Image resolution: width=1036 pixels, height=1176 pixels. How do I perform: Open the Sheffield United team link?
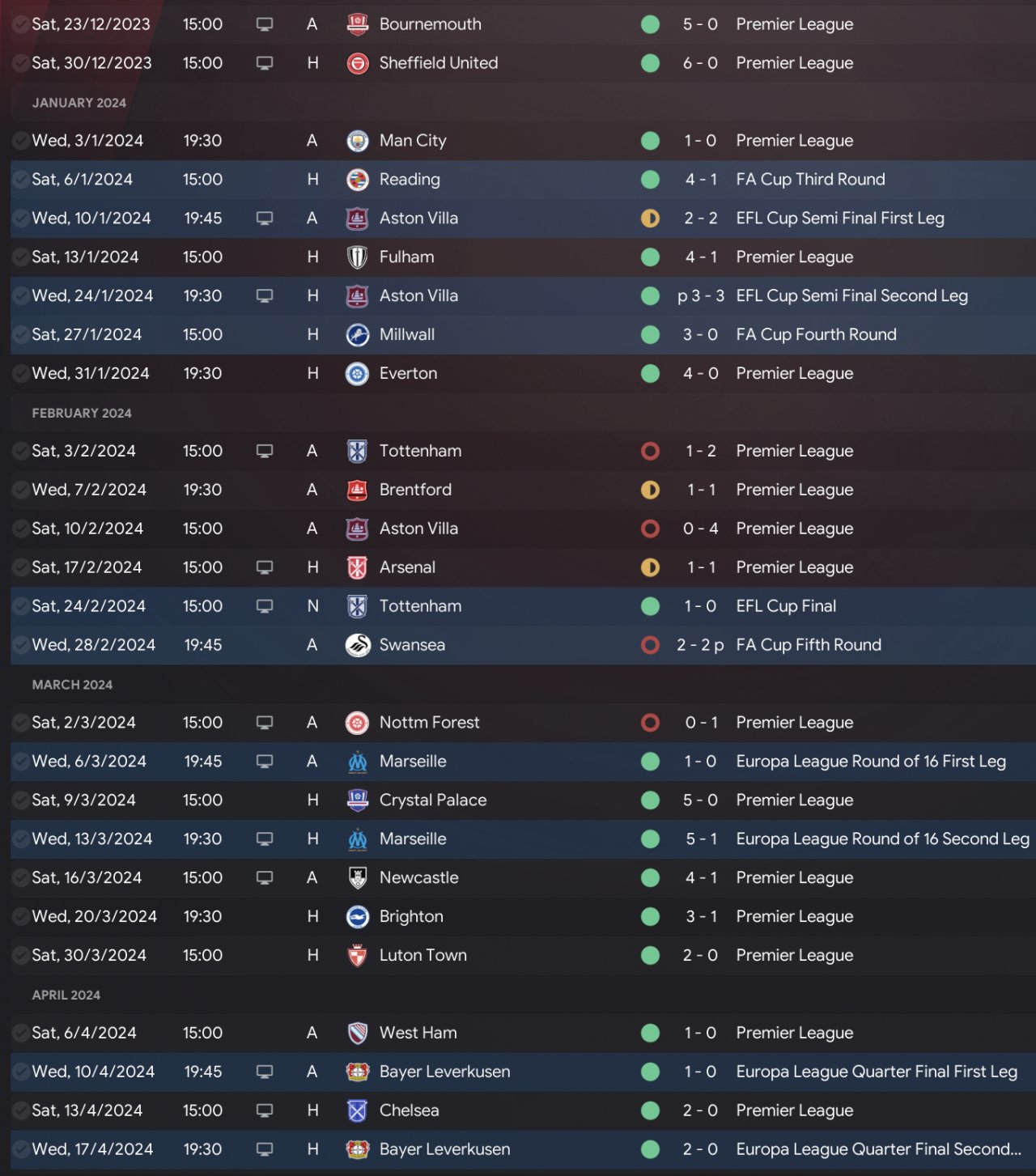439,63
